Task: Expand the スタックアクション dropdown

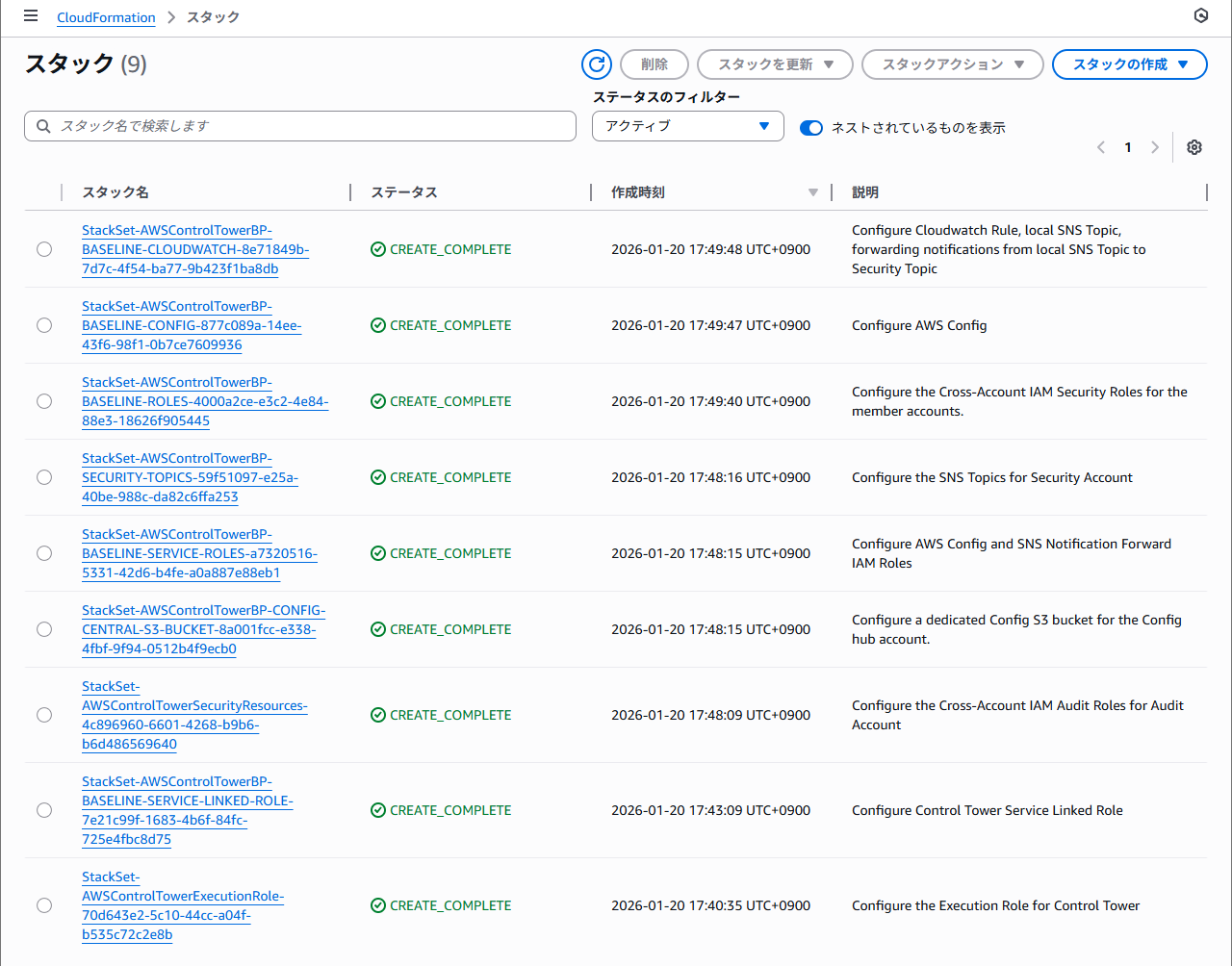Action: 952,64
